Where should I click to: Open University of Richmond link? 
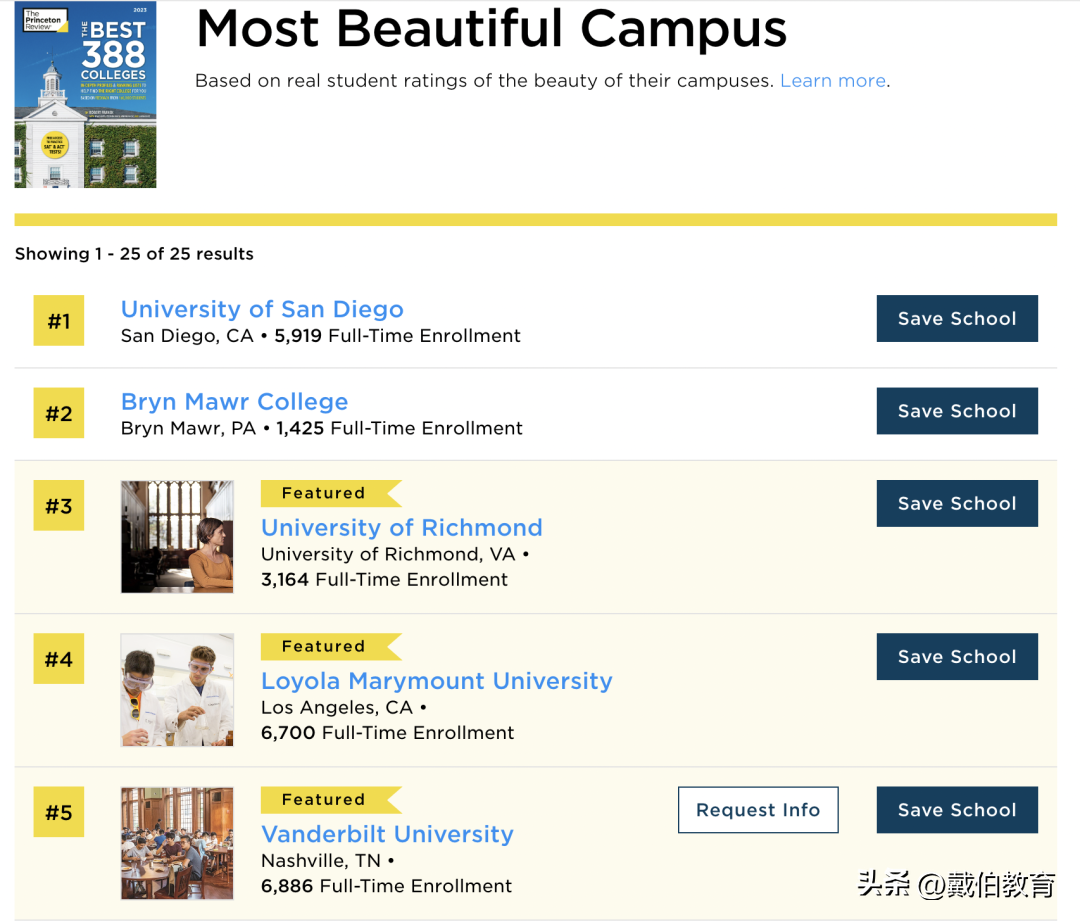point(401,527)
